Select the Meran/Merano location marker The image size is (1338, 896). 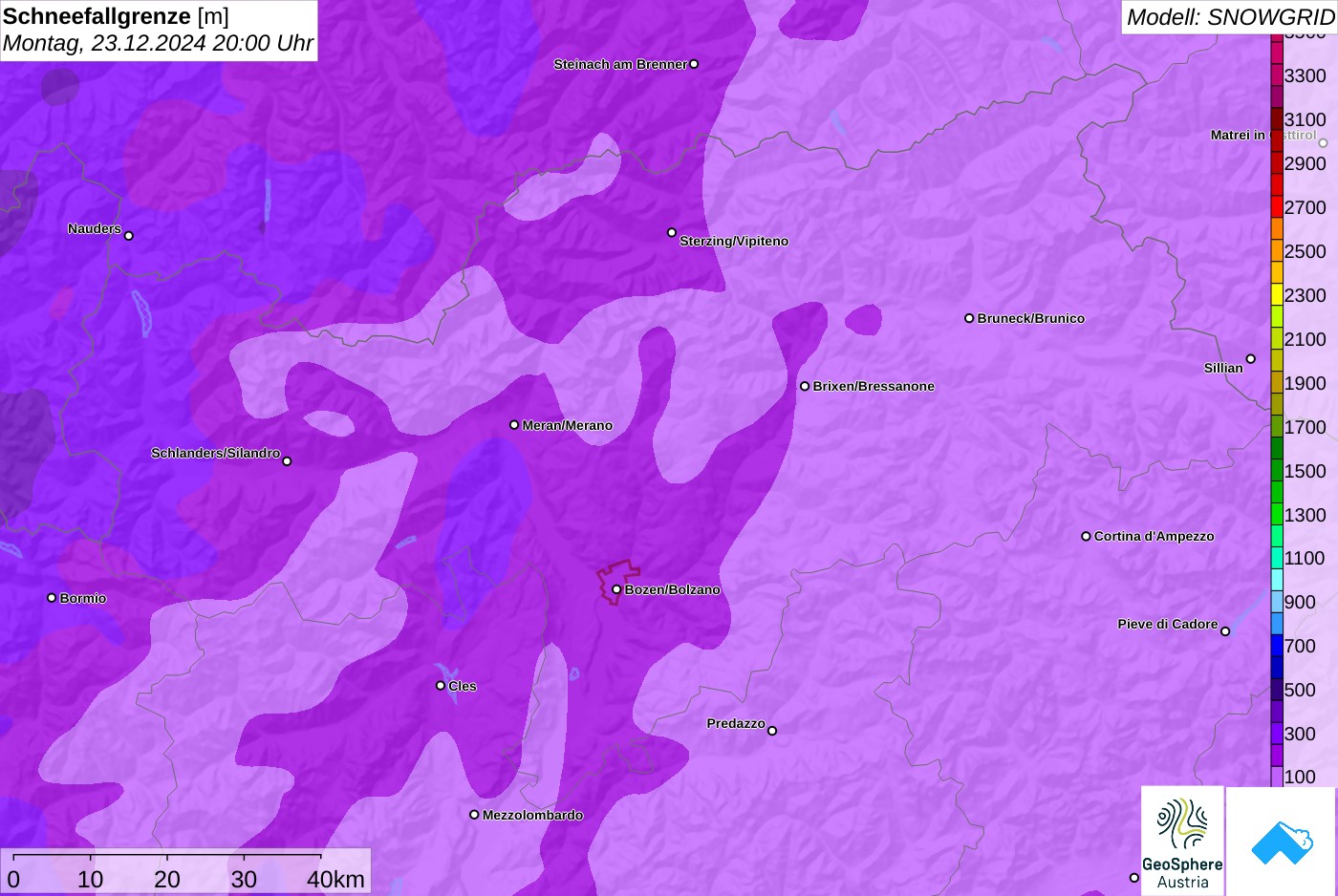click(x=514, y=425)
